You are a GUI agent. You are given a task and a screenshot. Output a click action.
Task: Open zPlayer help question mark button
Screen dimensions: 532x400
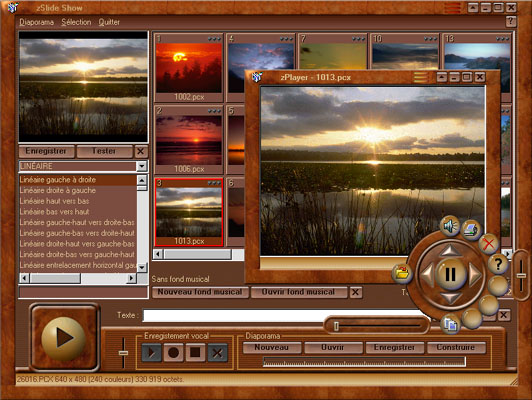pos(498,264)
